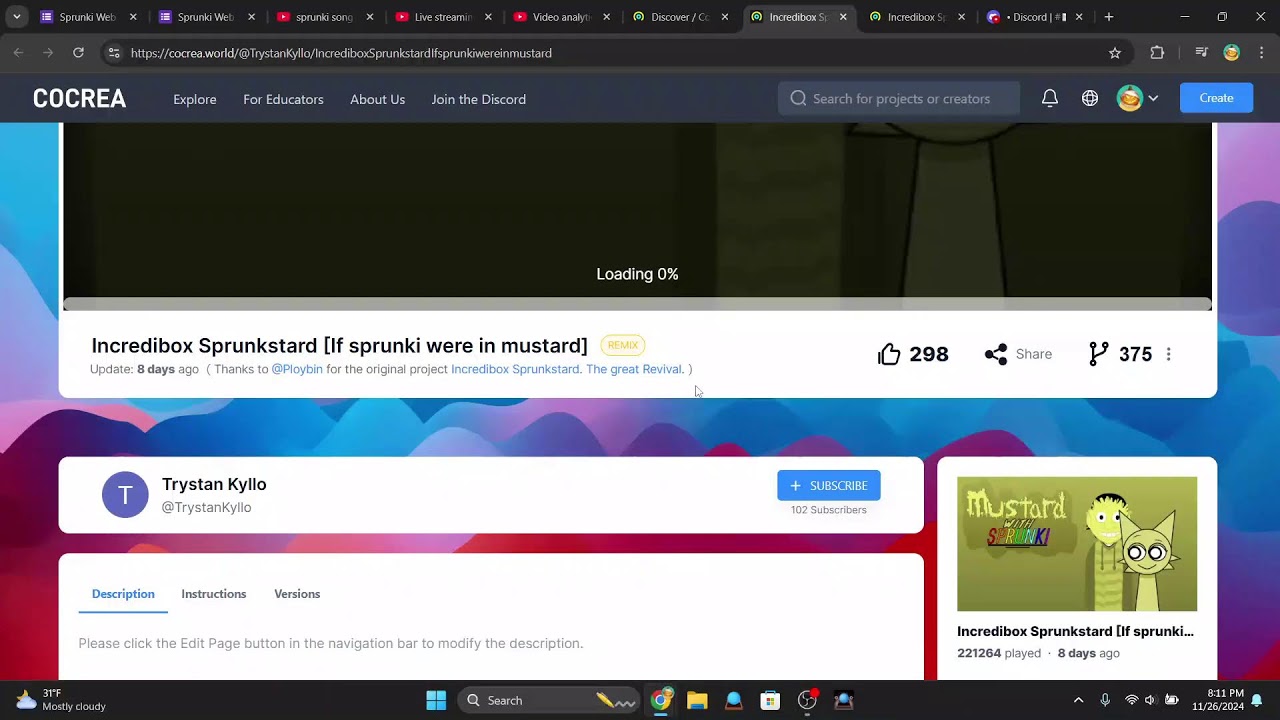Image resolution: width=1280 pixels, height=720 pixels.
Task: Open the browser extensions puzzle icon
Action: (1157, 53)
